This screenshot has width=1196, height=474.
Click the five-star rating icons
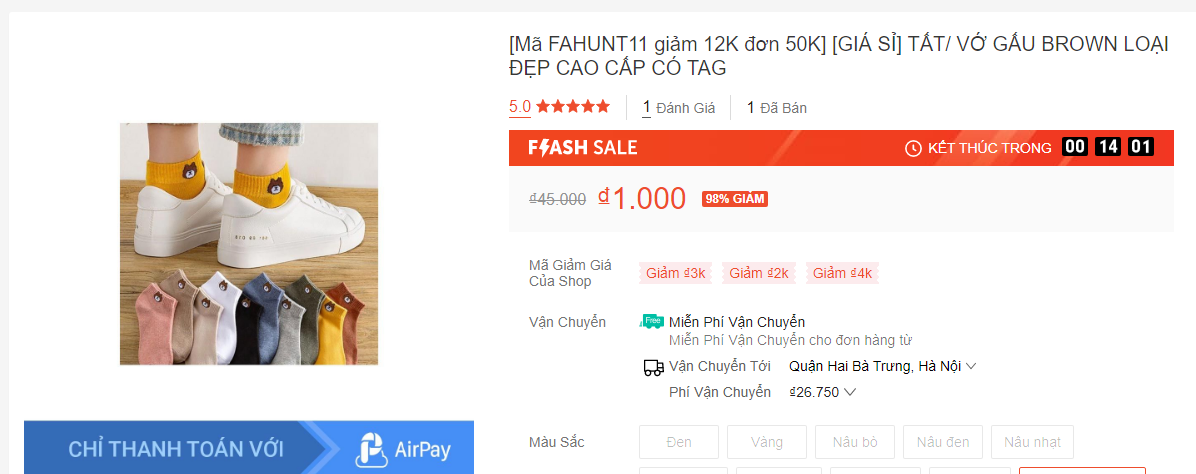pos(573,106)
